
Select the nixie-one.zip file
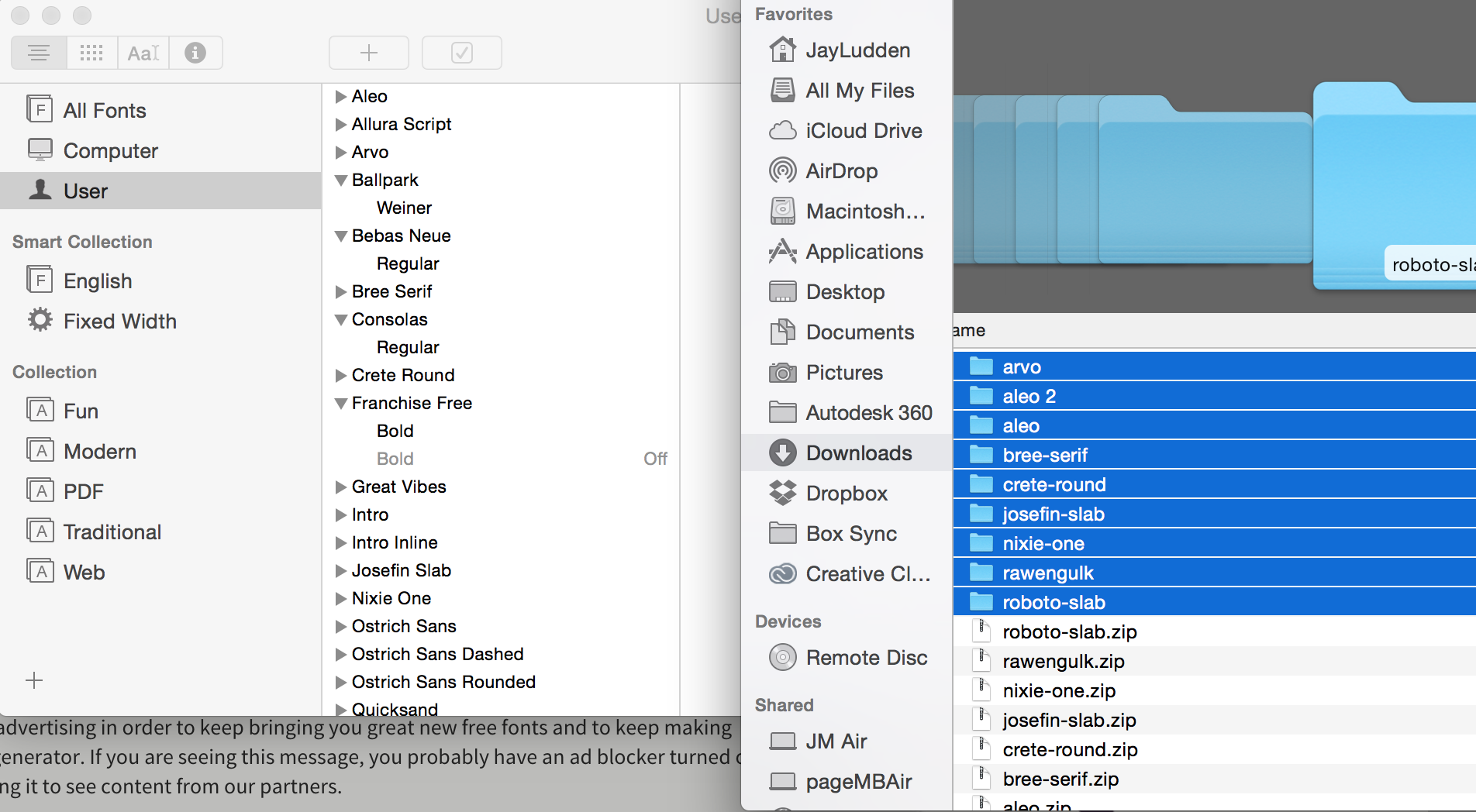point(1215,690)
